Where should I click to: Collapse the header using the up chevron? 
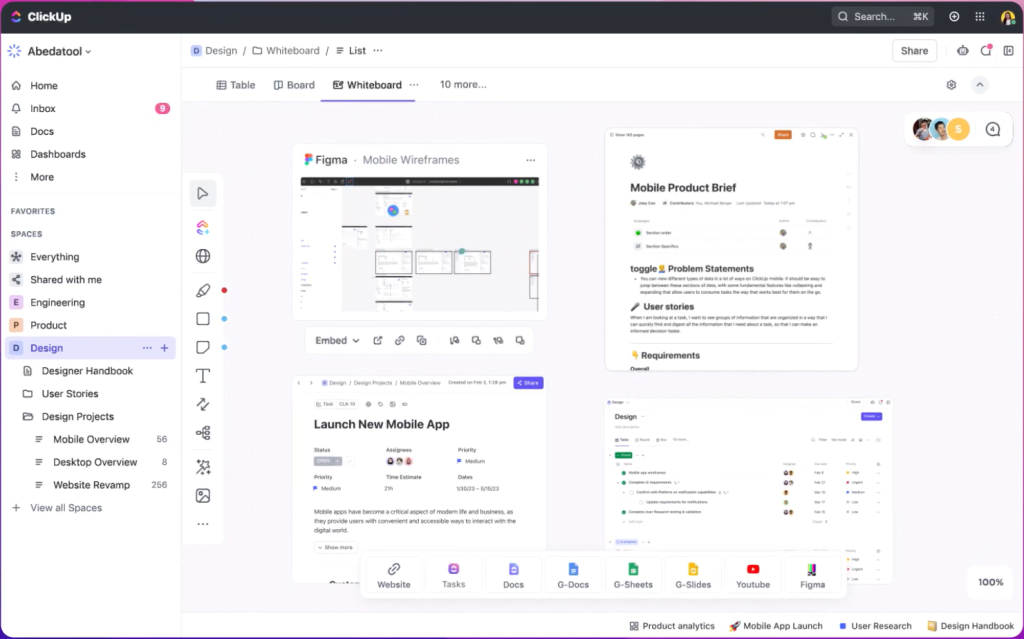tap(980, 85)
